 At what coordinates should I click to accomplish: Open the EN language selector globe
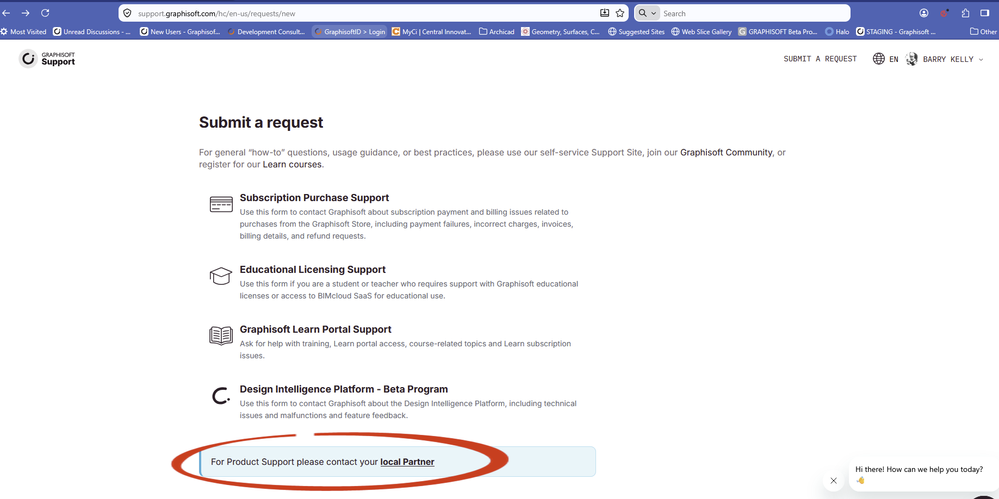(x=886, y=59)
